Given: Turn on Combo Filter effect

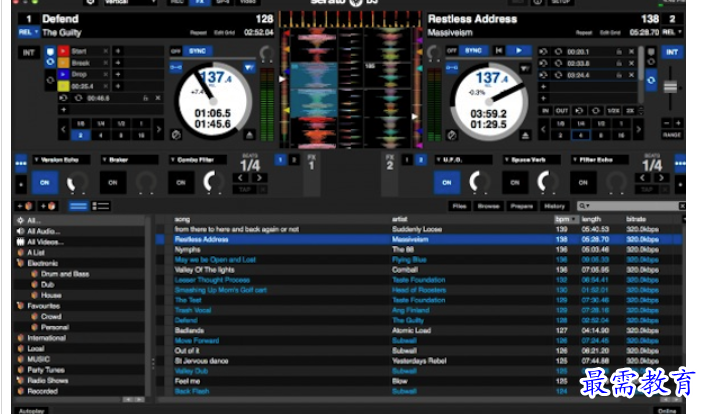Looking at the screenshot, I should (x=180, y=182).
